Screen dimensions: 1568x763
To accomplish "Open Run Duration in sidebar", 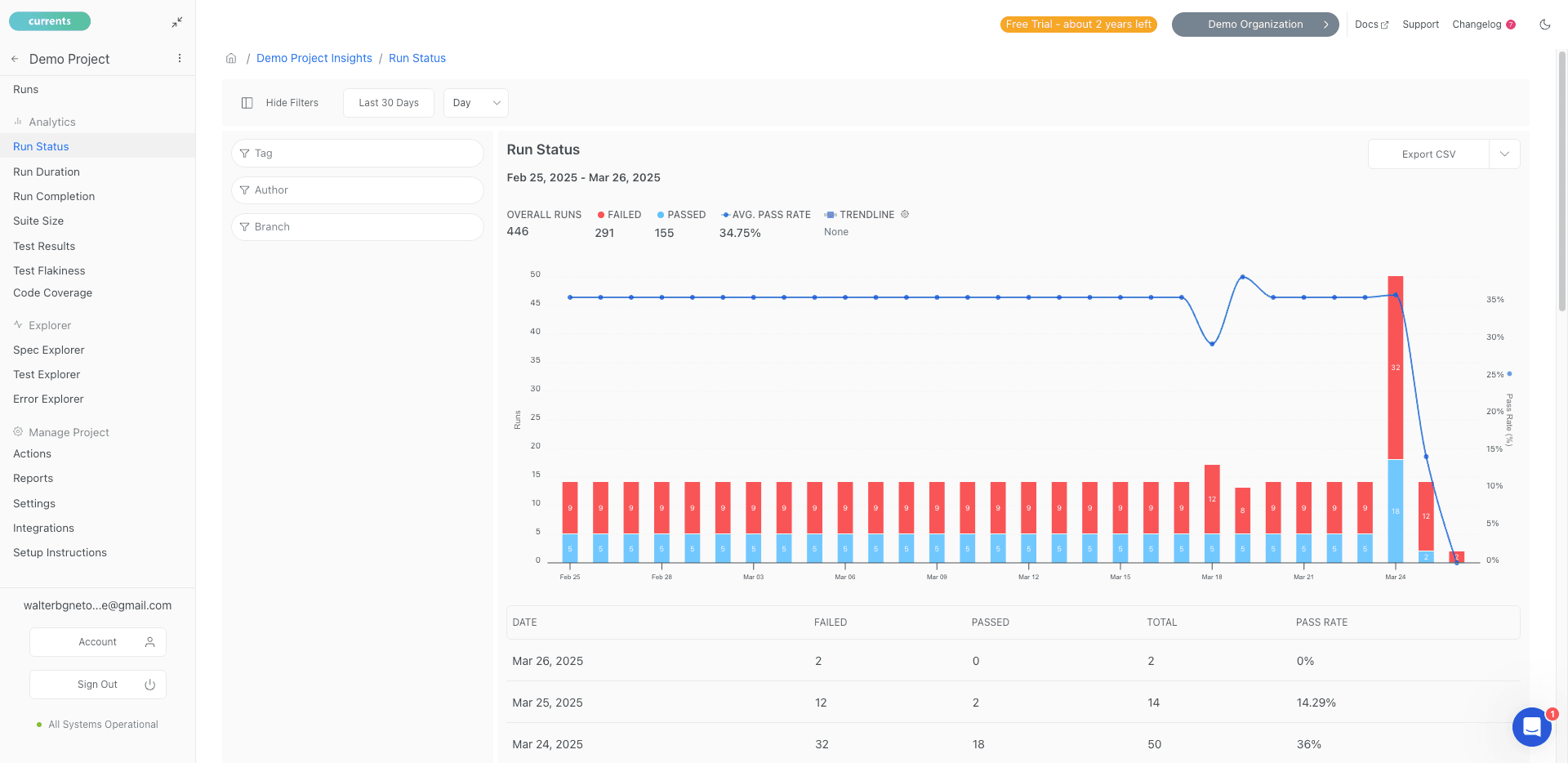I will 47,172.
